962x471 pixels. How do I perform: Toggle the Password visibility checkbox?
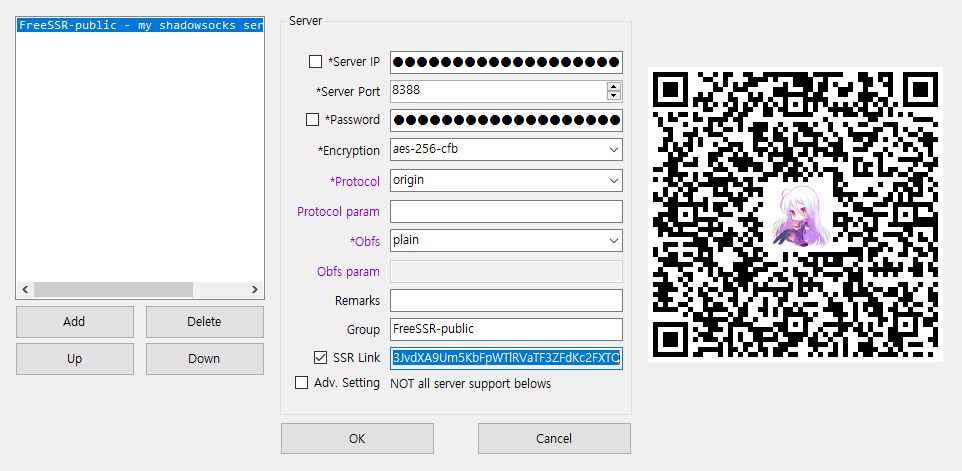point(312,120)
